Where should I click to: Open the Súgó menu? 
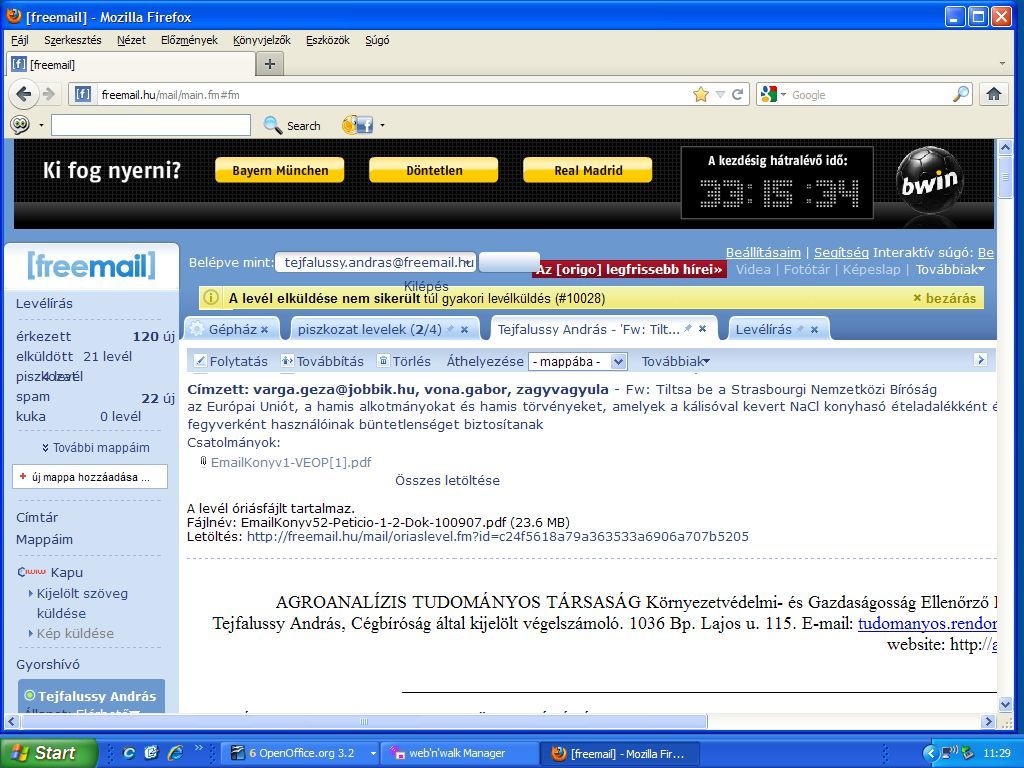[377, 40]
